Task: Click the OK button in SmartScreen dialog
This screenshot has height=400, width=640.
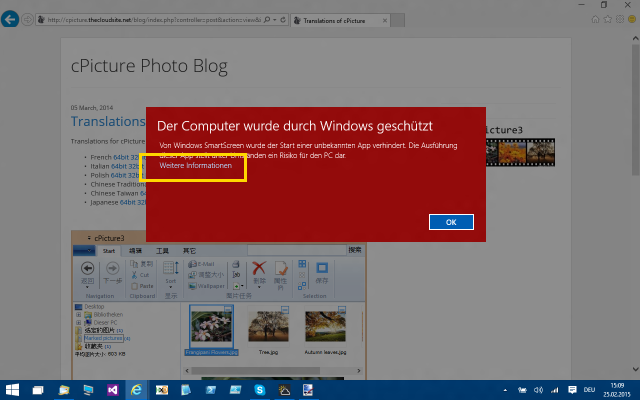Action: [450, 222]
